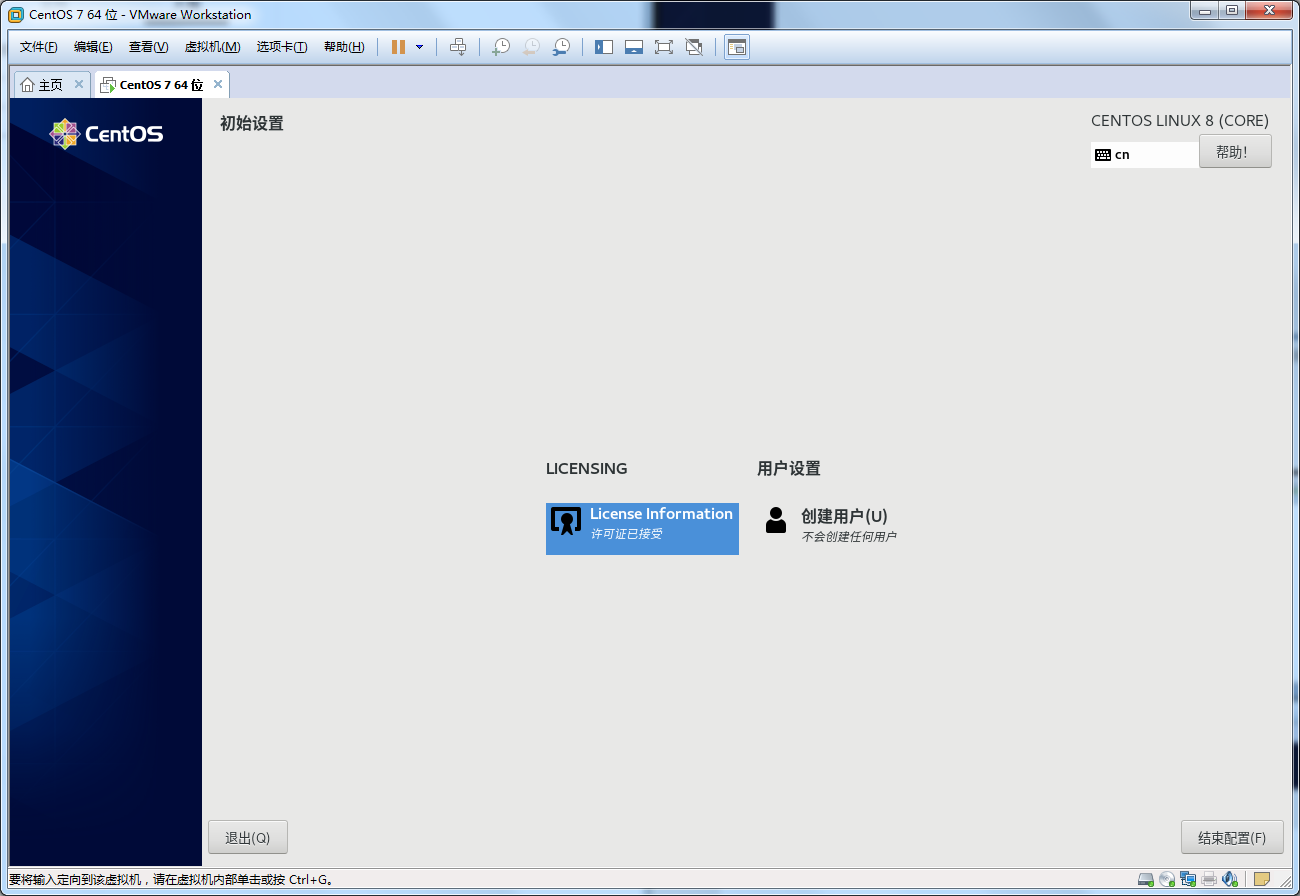Click the CentOS logo in sidebar
This screenshot has height=896, width=1300.
[106, 134]
